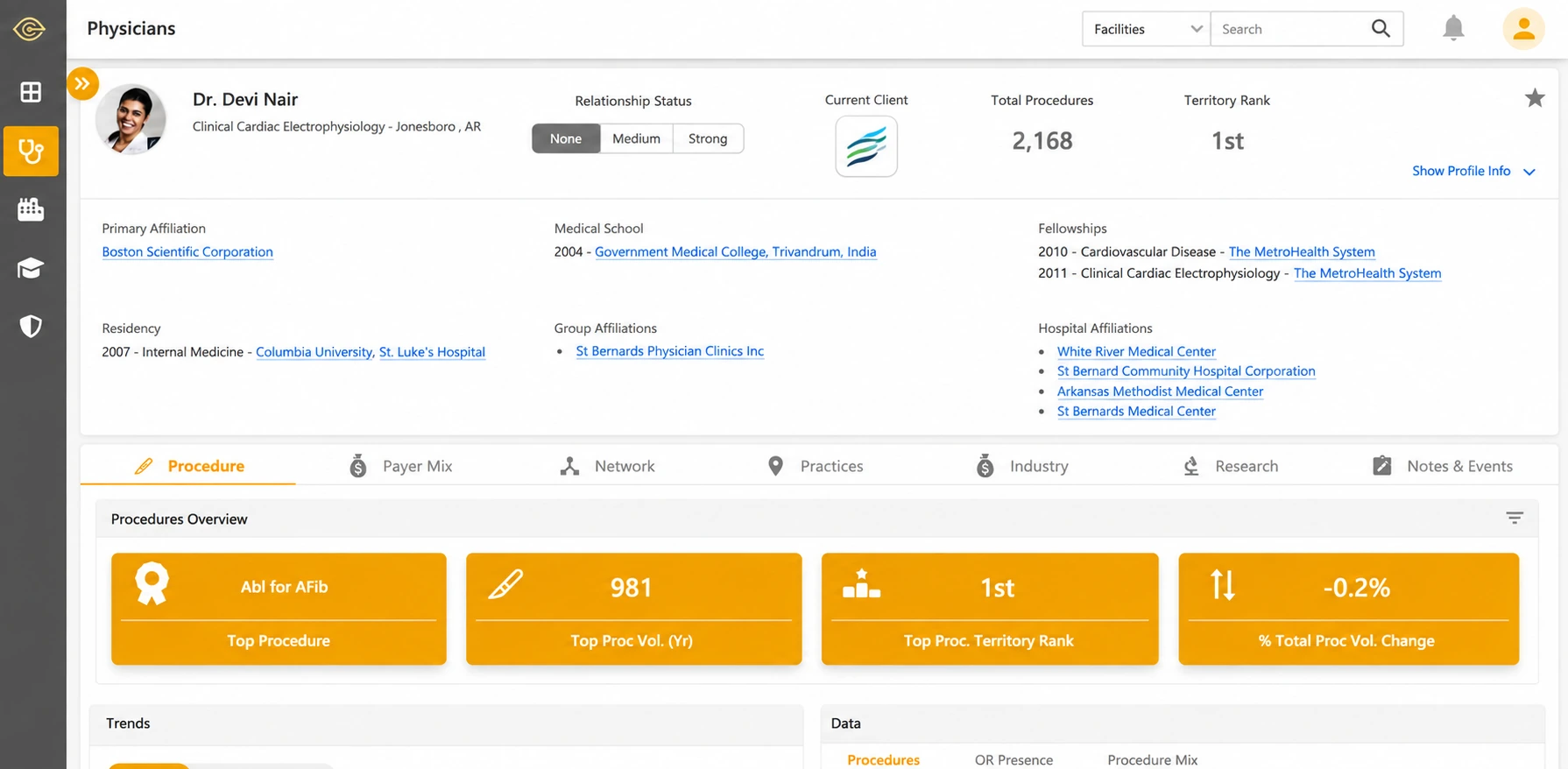Screen dimensions: 1568x769
Task: Open notifications bell
Action: tap(1453, 28)
